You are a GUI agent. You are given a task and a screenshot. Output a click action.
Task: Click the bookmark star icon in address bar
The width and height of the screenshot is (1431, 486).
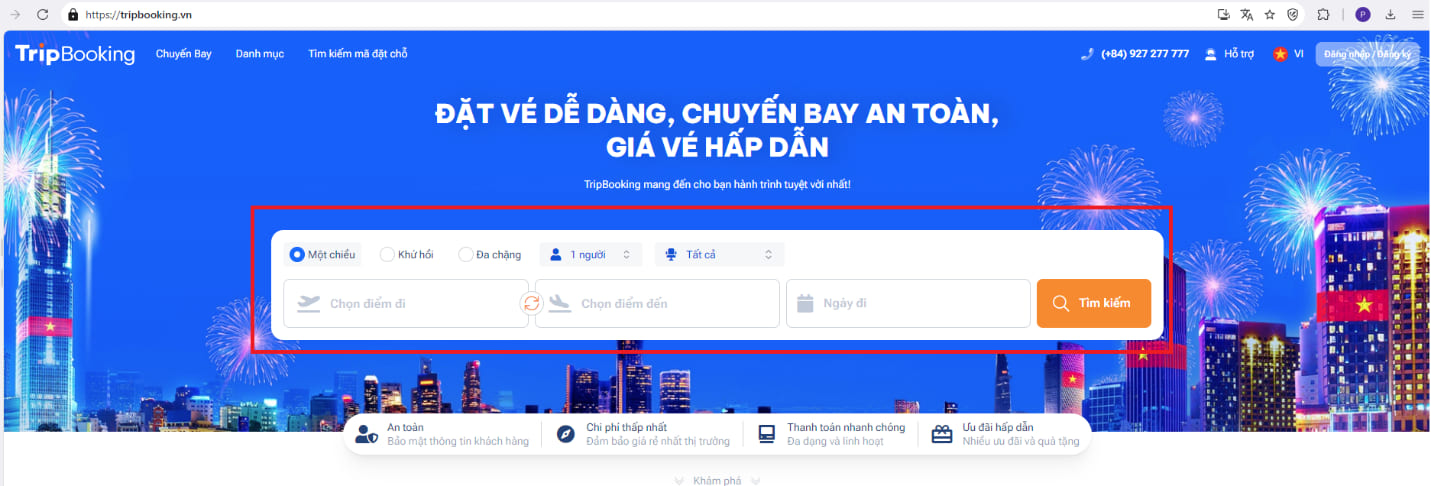pos(1270,15)
